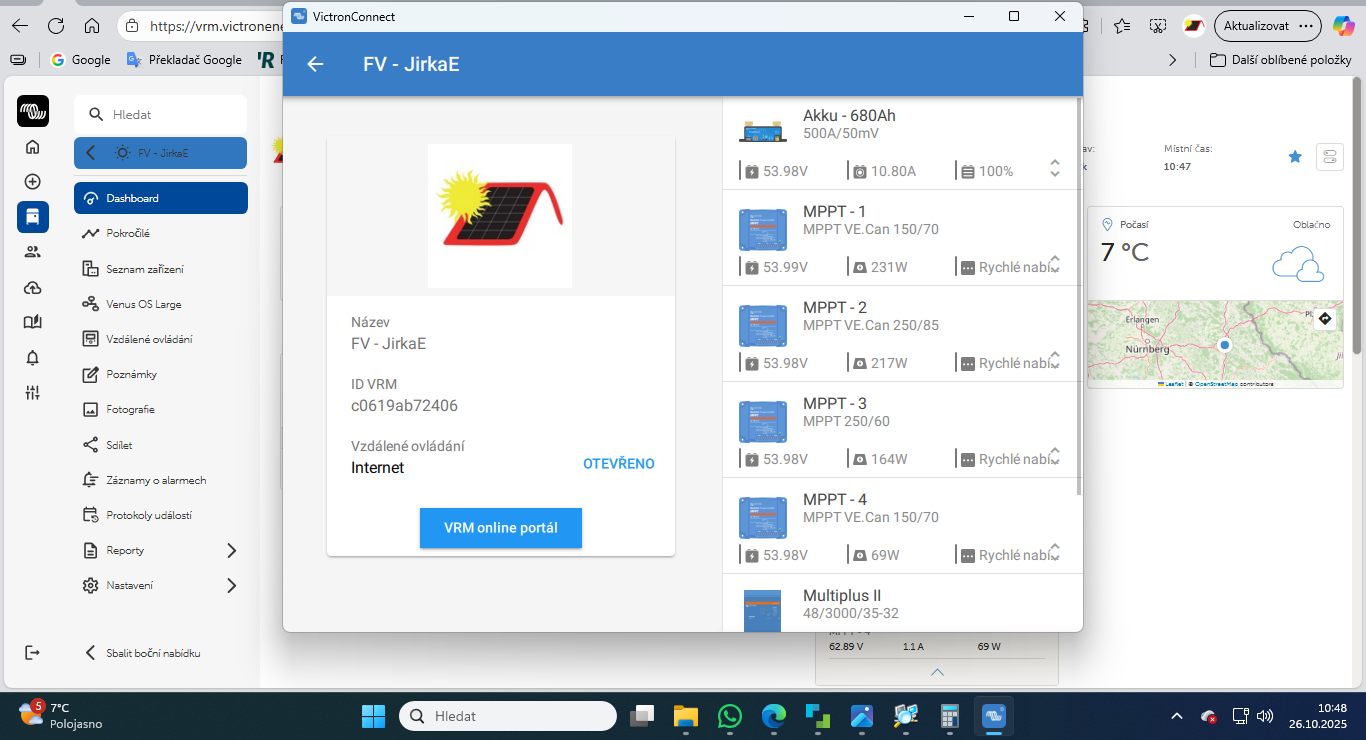Click Sbalit boční nabídku to collapse sidebar

click(145, 653)
